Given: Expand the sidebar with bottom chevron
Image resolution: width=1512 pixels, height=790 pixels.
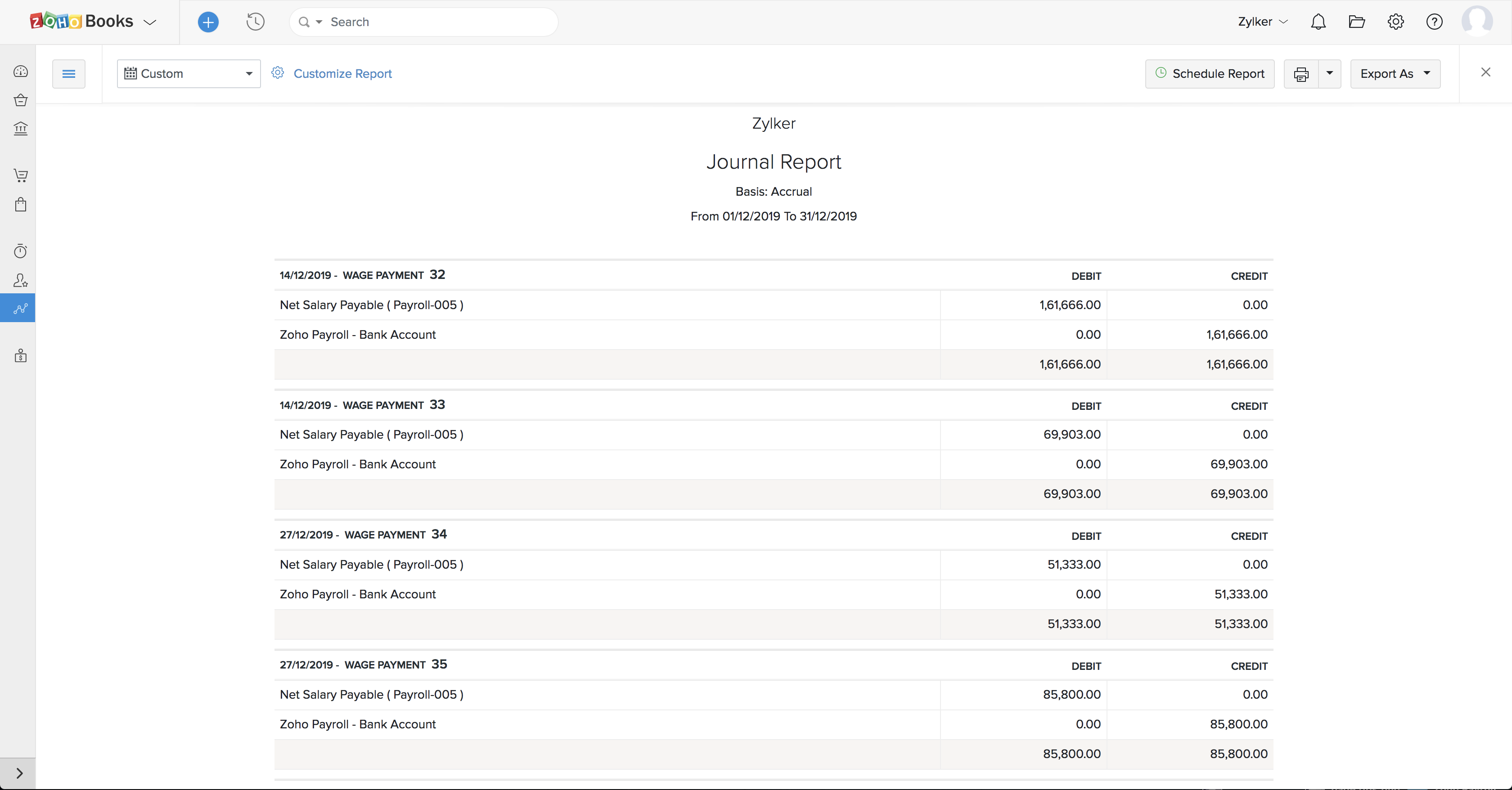Looking at the screenshot, I should (x=19, y=773).
